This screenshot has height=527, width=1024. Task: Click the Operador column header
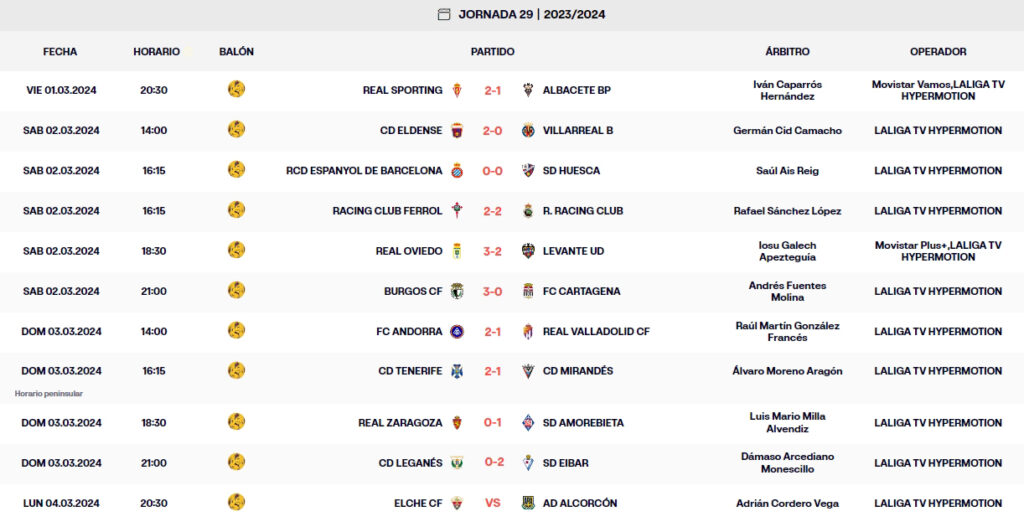[x=938, y=51]
